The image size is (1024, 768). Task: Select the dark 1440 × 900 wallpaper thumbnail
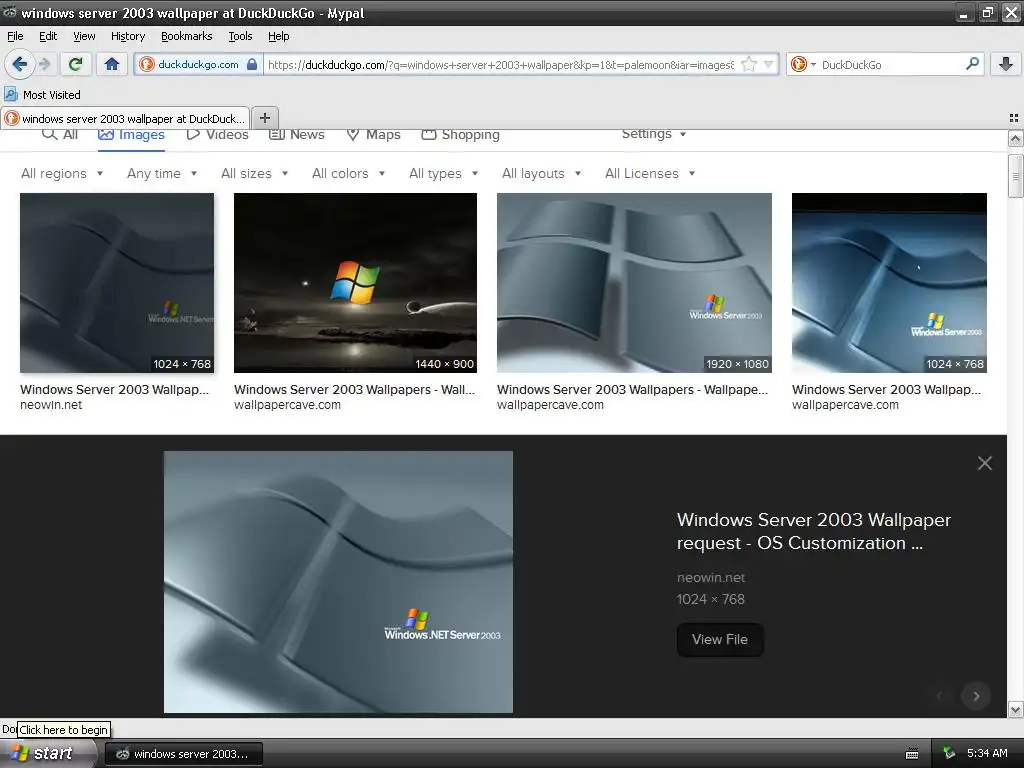coord(355,283)
